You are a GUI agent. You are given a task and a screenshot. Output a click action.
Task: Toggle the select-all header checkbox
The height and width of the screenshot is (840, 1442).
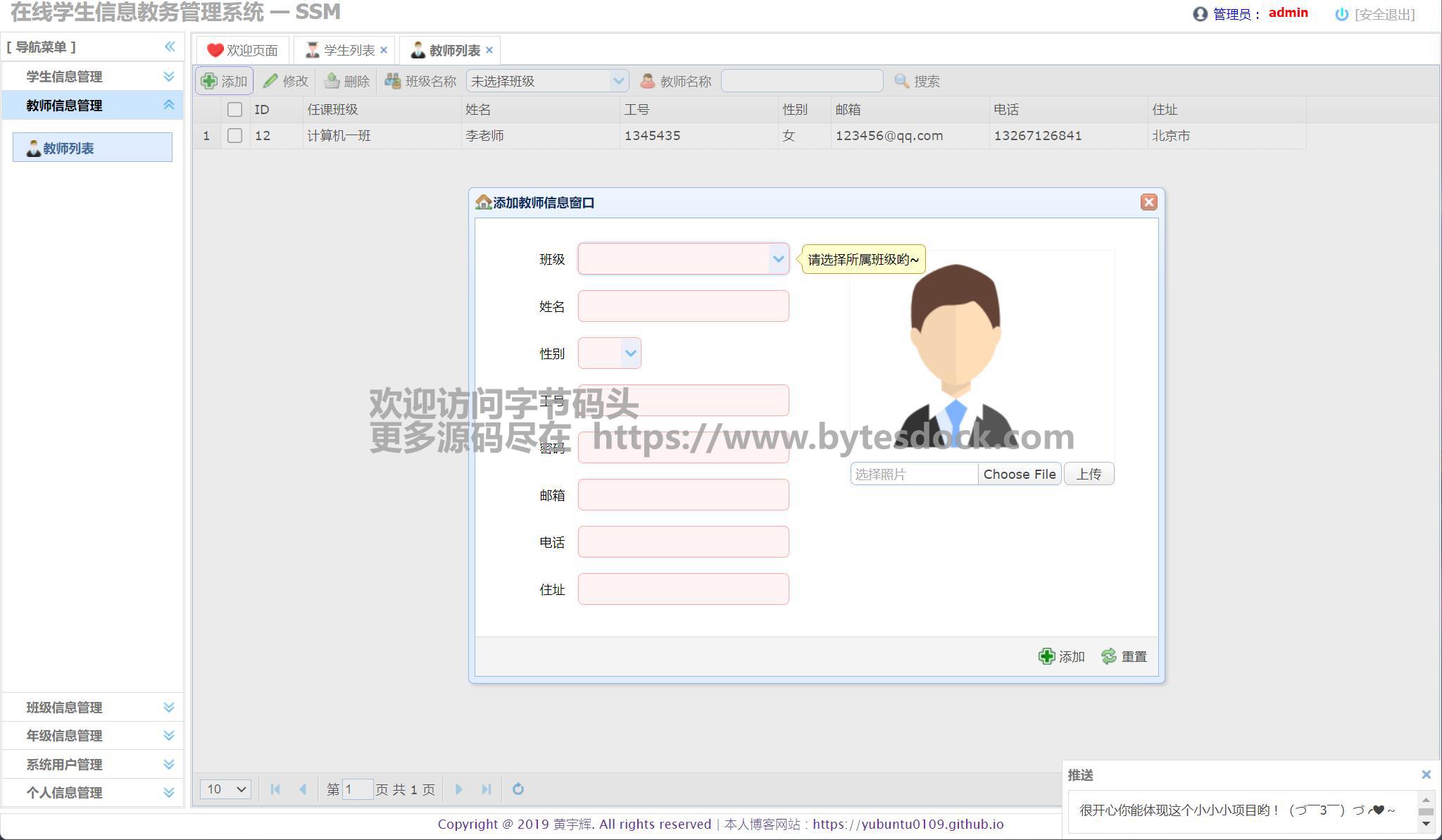coord(234,109)
